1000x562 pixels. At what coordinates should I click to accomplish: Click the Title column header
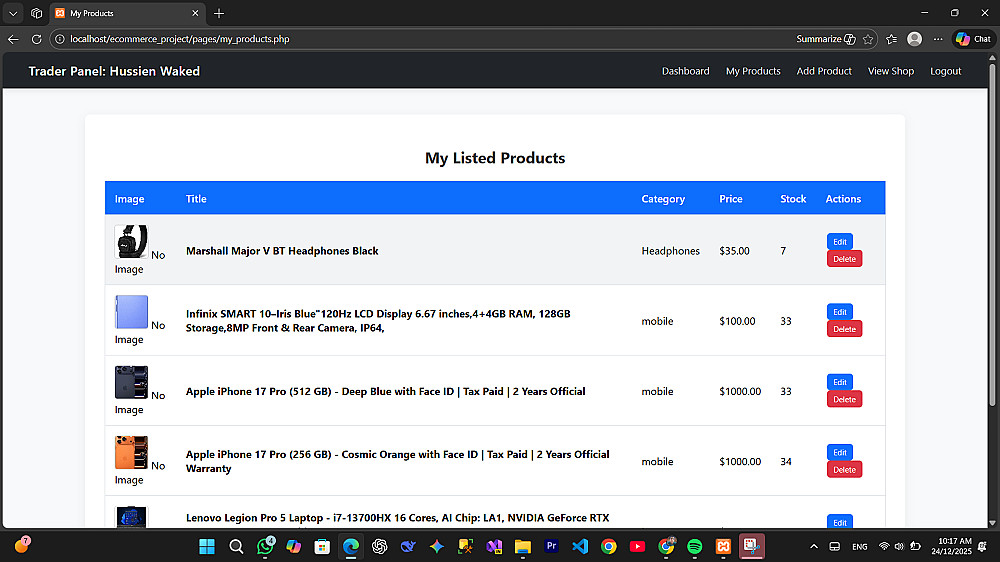pyautogui.click(x=196, y=199)
